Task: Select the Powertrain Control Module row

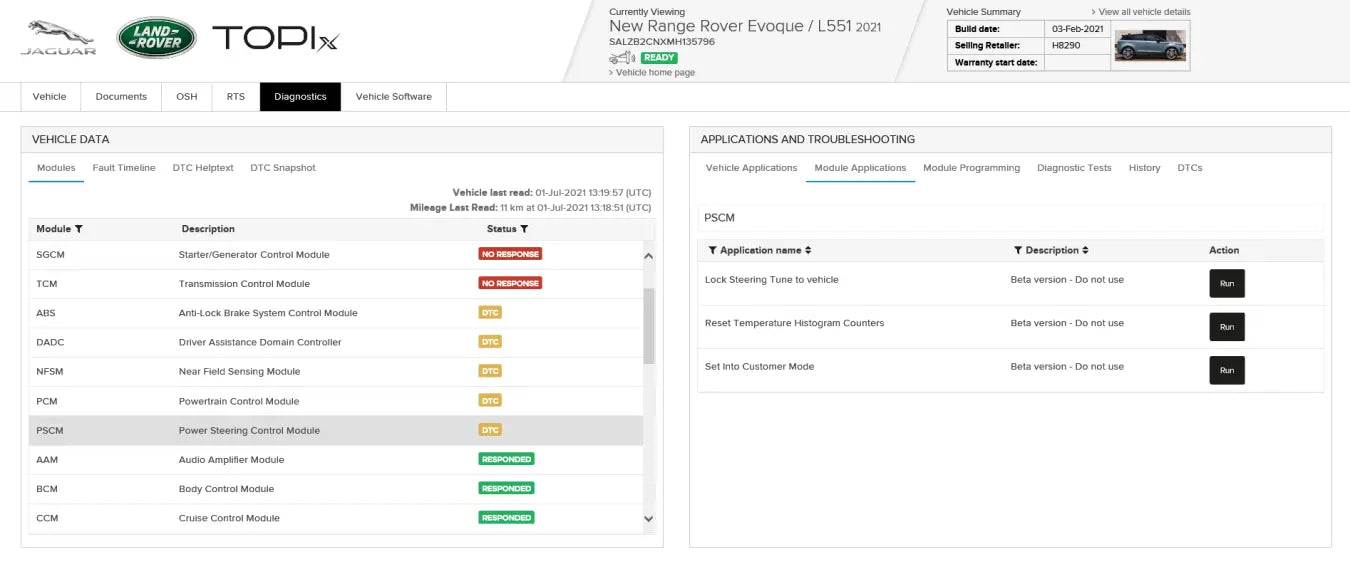Action: click(239, 401)
